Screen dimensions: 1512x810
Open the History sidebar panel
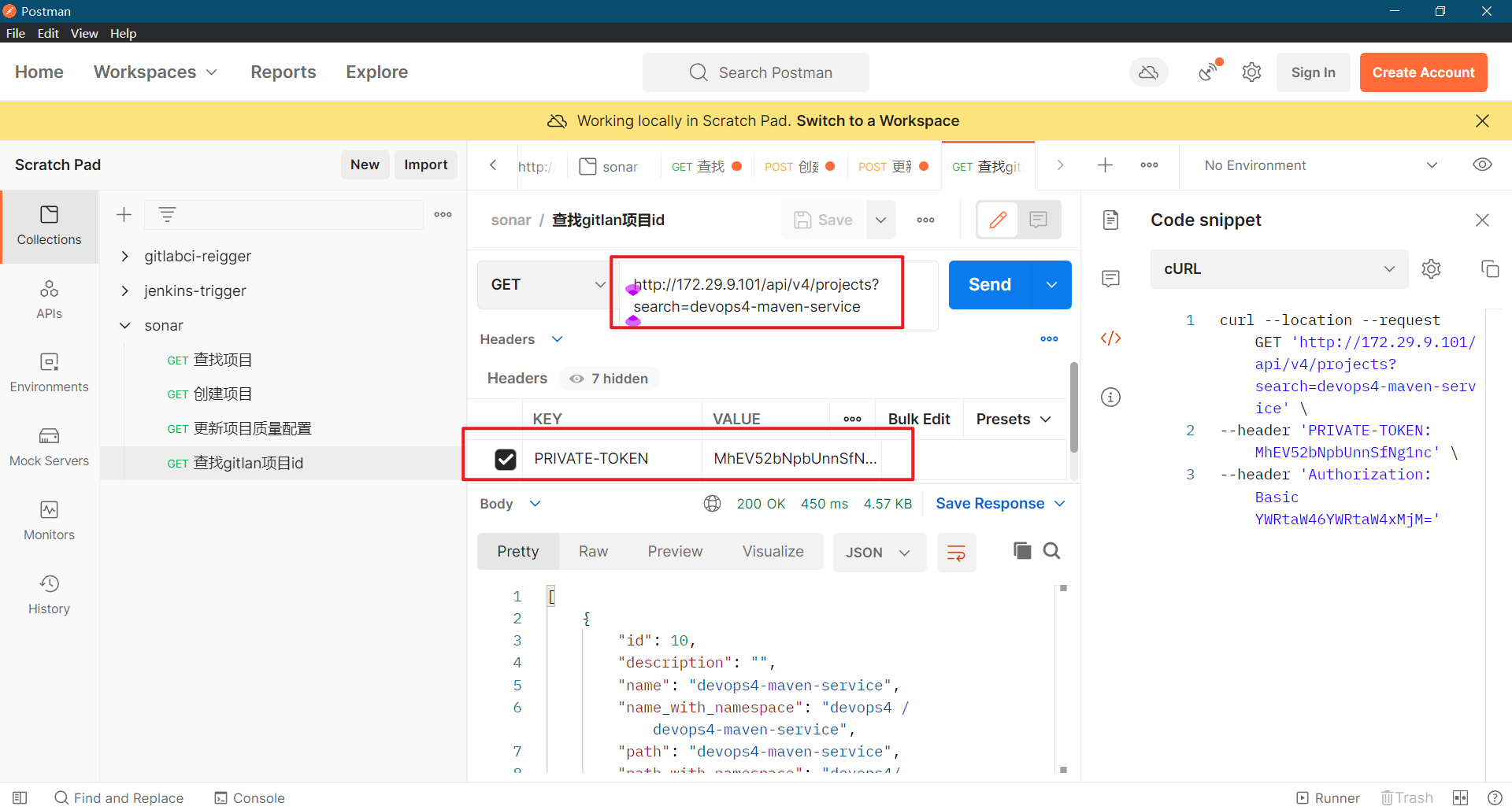[x=49, y=595]
